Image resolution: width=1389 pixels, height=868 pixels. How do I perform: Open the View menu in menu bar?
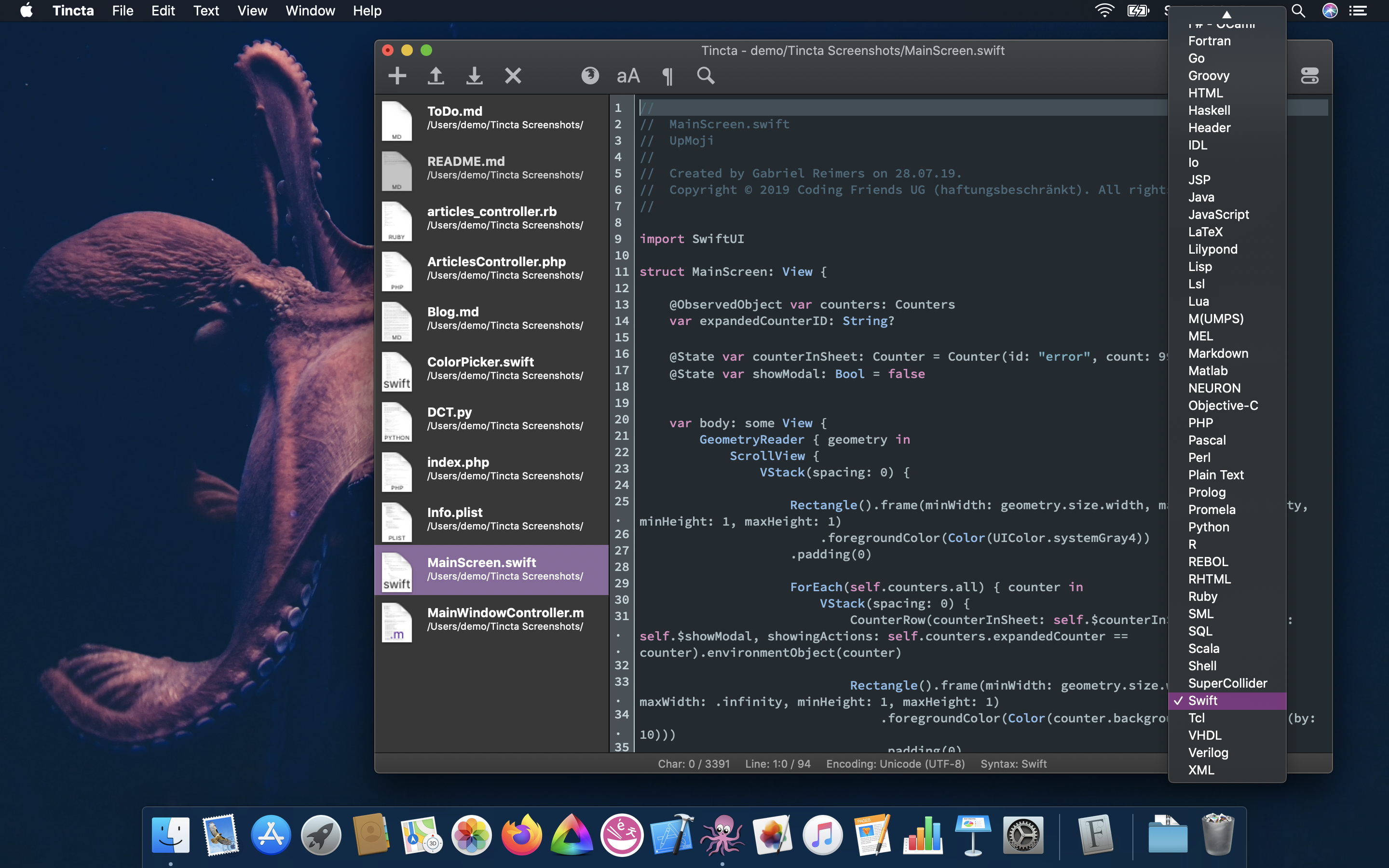(252, 11)
